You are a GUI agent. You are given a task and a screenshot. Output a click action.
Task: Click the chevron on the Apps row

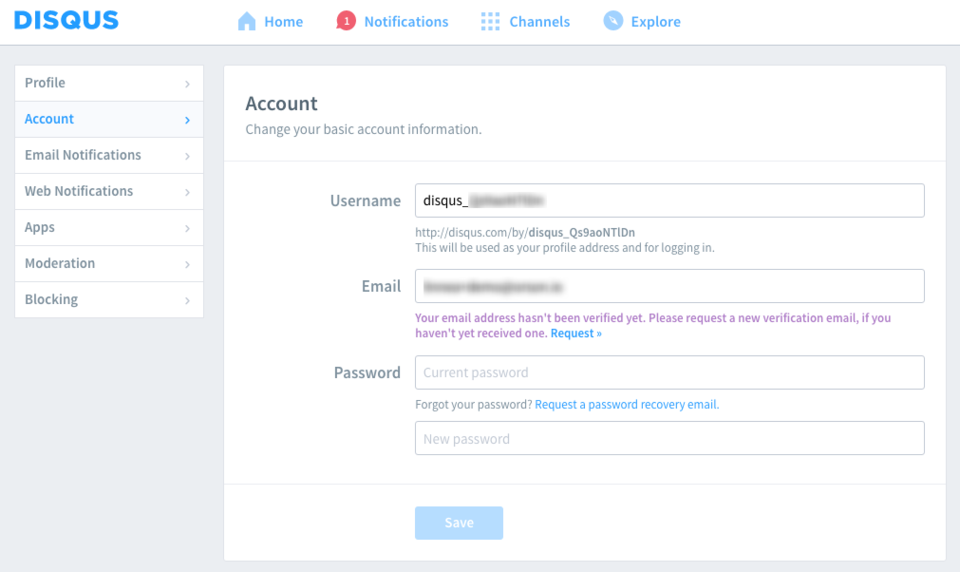tap(187, 228)
